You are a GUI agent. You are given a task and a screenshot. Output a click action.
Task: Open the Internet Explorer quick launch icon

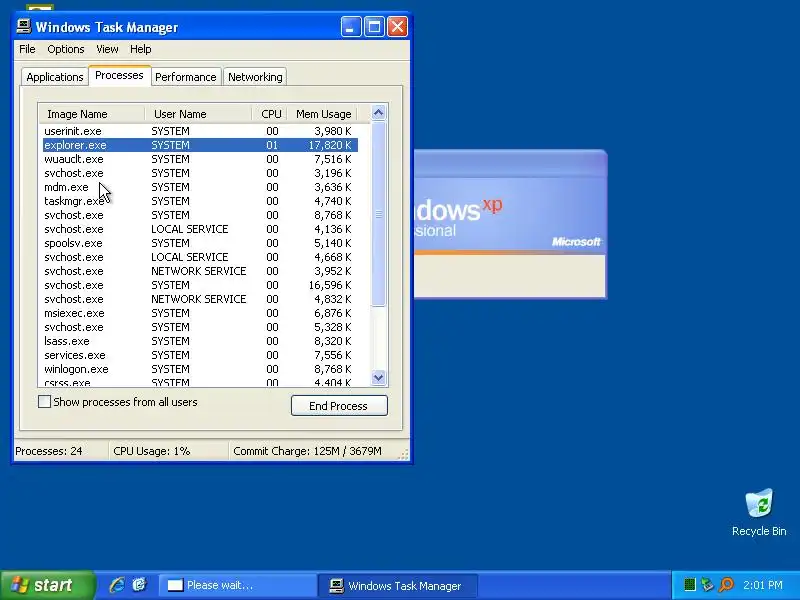tap(117, 585)
